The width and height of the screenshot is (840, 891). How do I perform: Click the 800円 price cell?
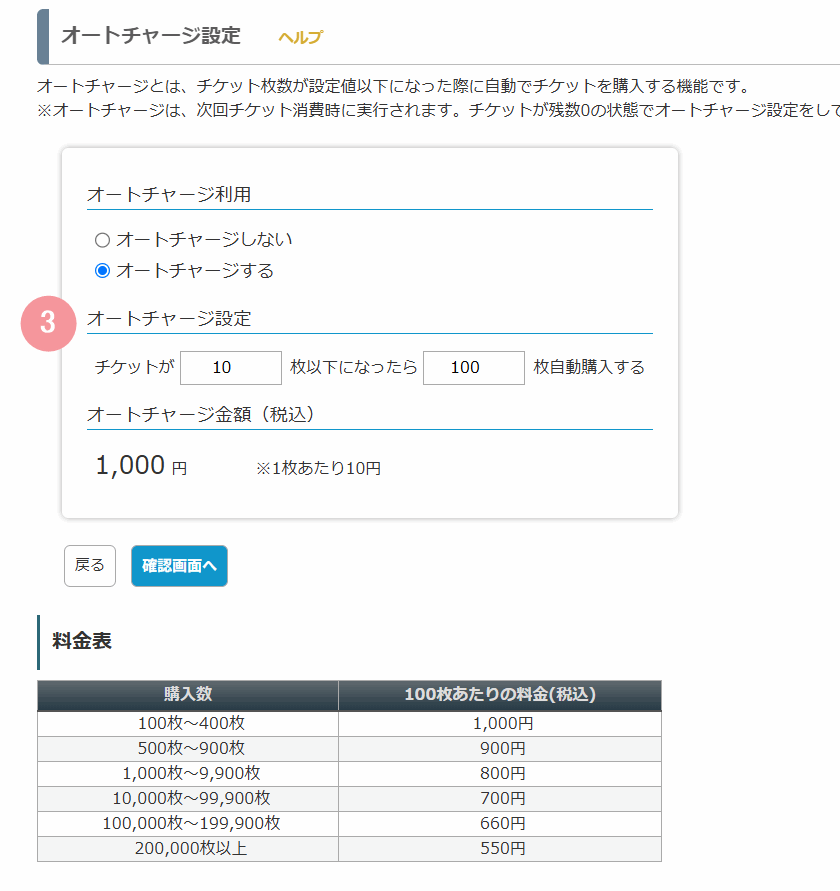coord(500,774)
